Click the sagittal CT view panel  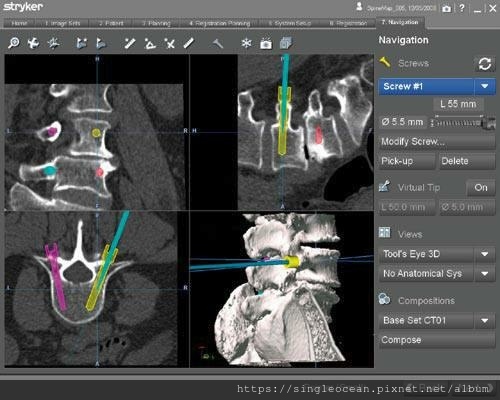tap(282, 132)
